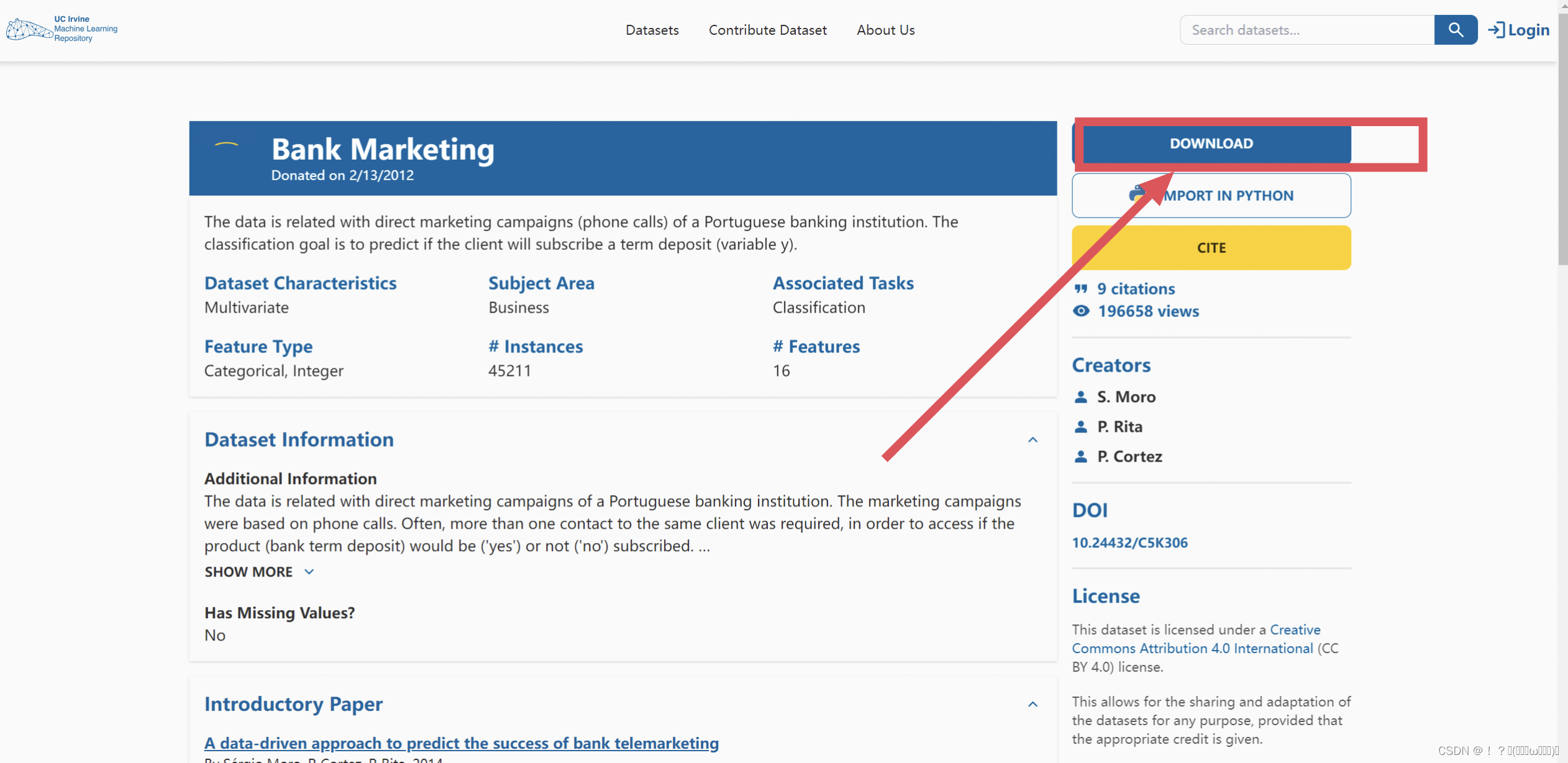Click the yellow CITE button

coord(1211,248)
